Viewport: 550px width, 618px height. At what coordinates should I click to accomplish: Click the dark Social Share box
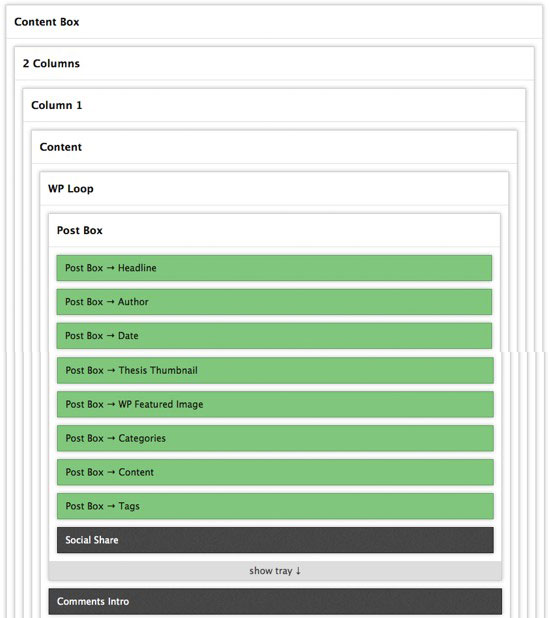pos(275,540)
